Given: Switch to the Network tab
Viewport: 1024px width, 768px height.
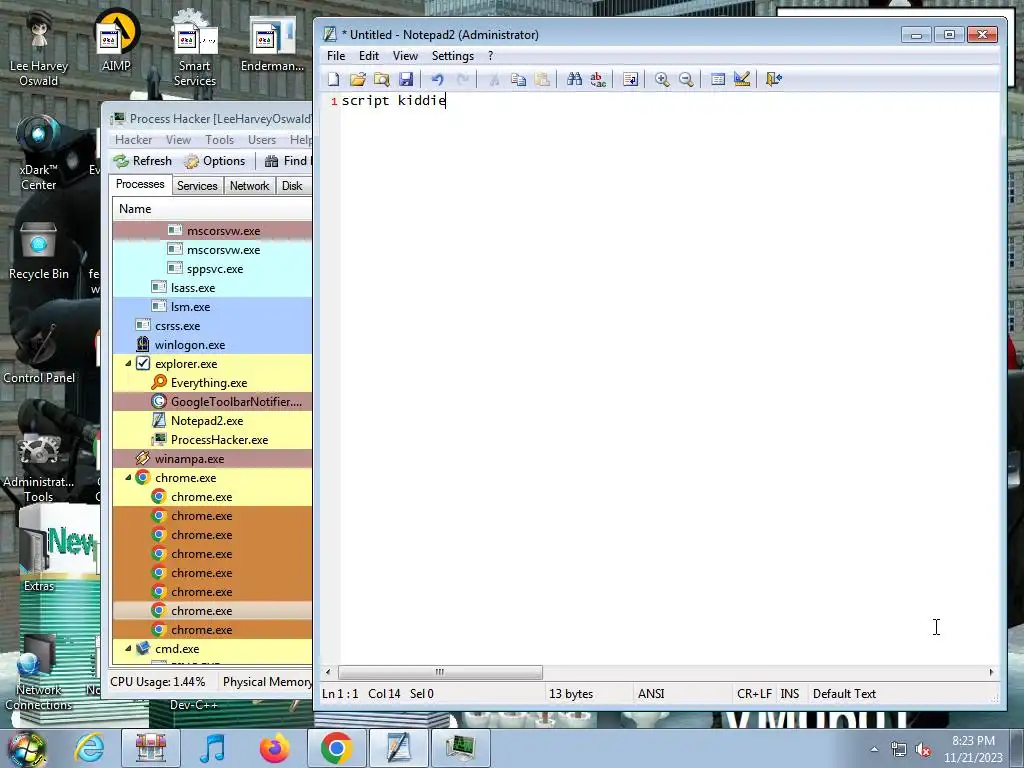Looking at the screenshot, I should pos(249,186).
